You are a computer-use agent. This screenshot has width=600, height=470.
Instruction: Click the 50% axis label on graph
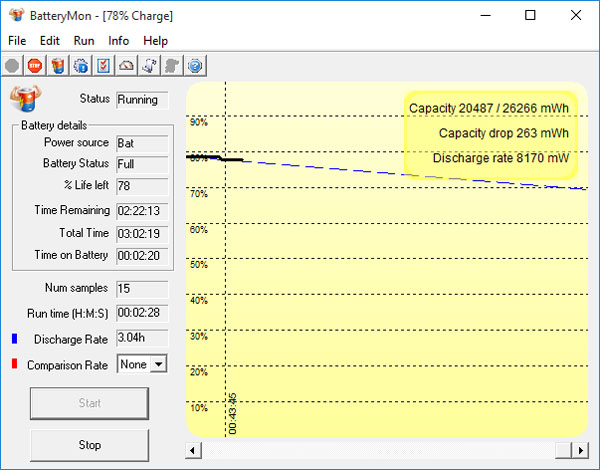coord(199,265)
